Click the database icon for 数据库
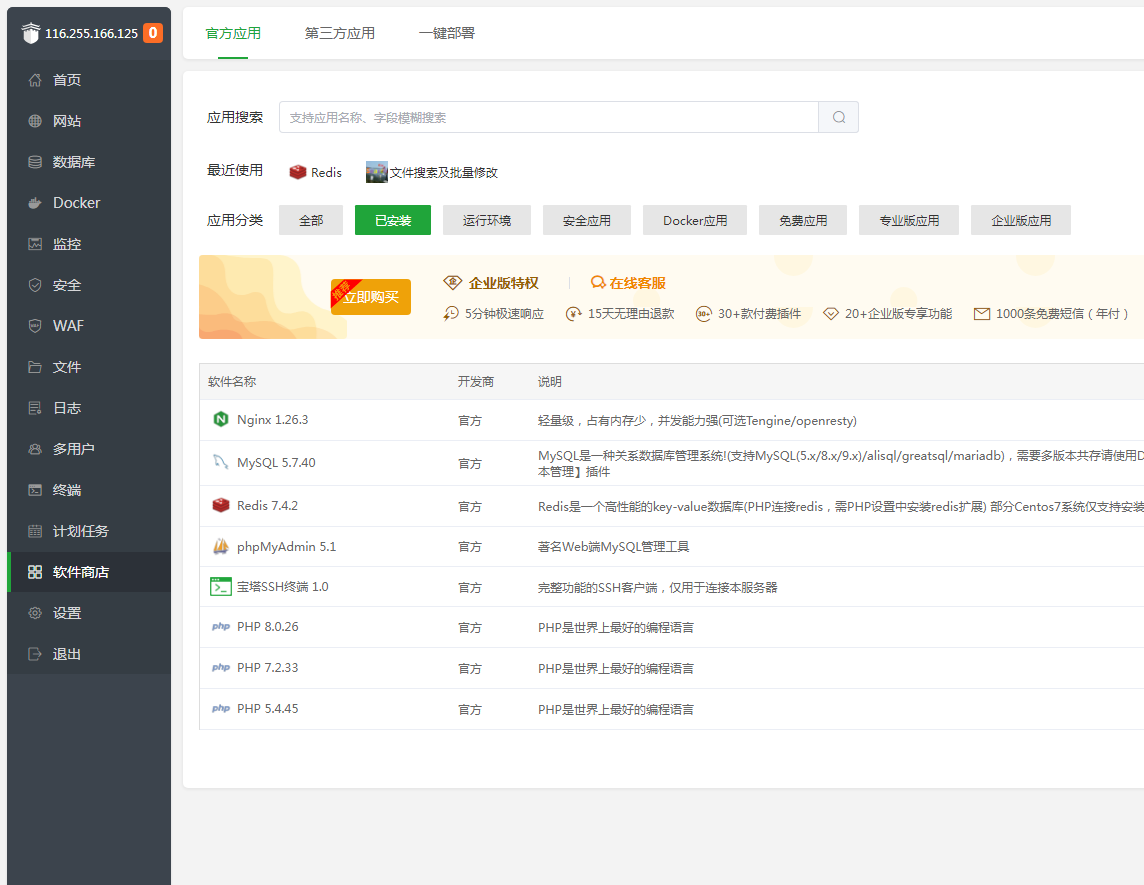This screenshot has width=1144, height=885. click(34, 162)
